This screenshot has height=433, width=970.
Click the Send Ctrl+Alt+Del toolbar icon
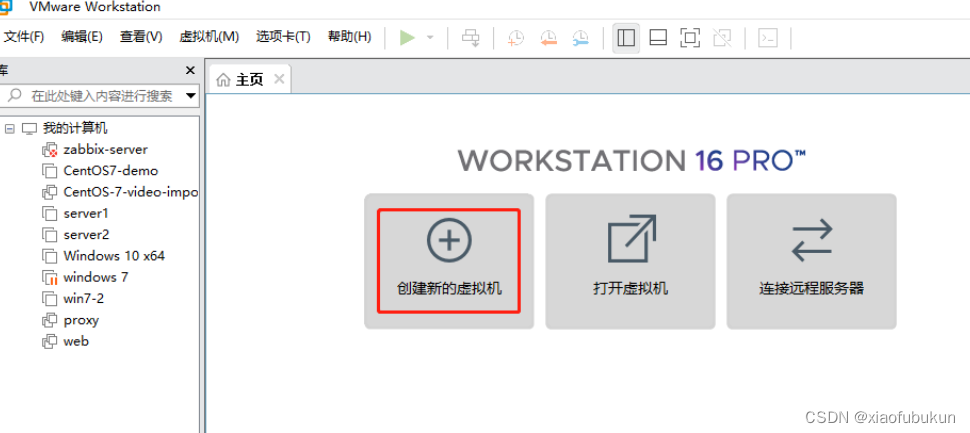tap(471, 38)
